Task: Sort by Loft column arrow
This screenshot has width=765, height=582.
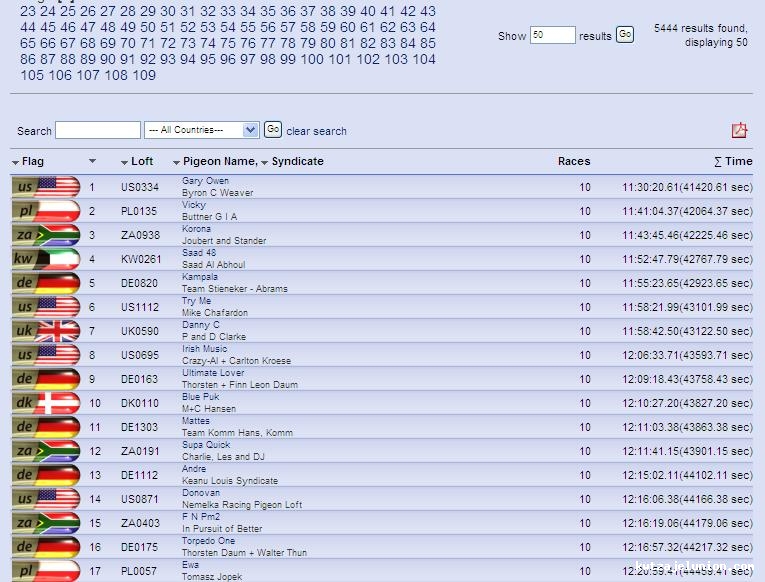Action: click(125, 162)
